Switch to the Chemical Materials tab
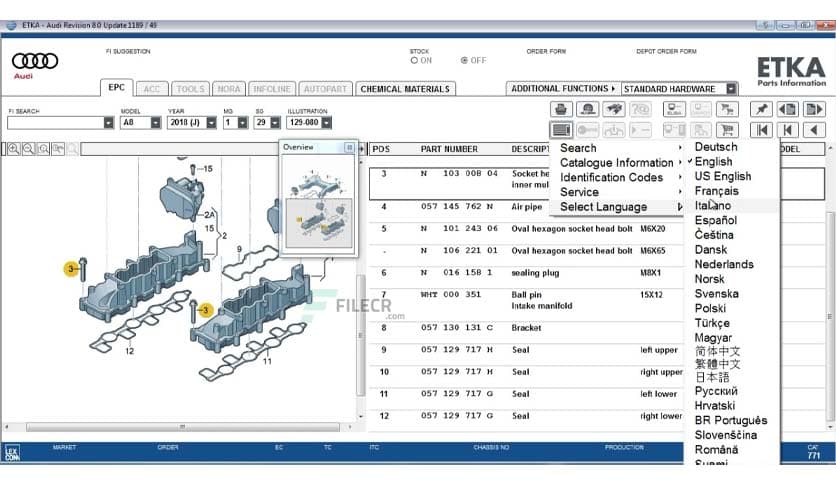The width and height of the screenshot is (836, 484). coord(404,89)
